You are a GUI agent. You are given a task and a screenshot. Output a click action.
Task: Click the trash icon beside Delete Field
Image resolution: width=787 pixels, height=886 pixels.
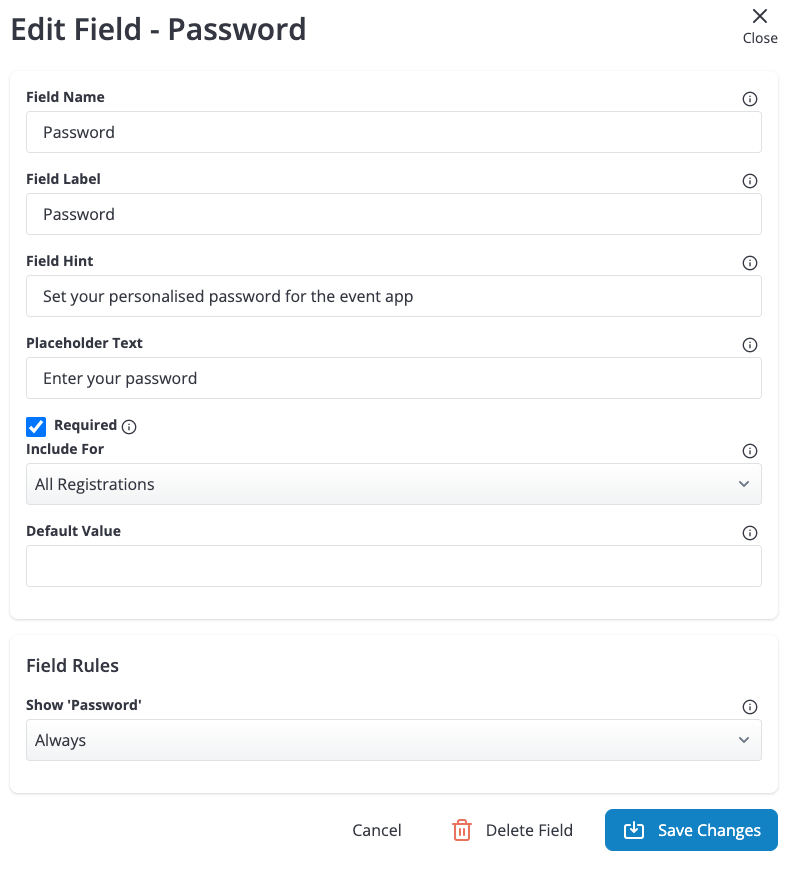[460, 830]
